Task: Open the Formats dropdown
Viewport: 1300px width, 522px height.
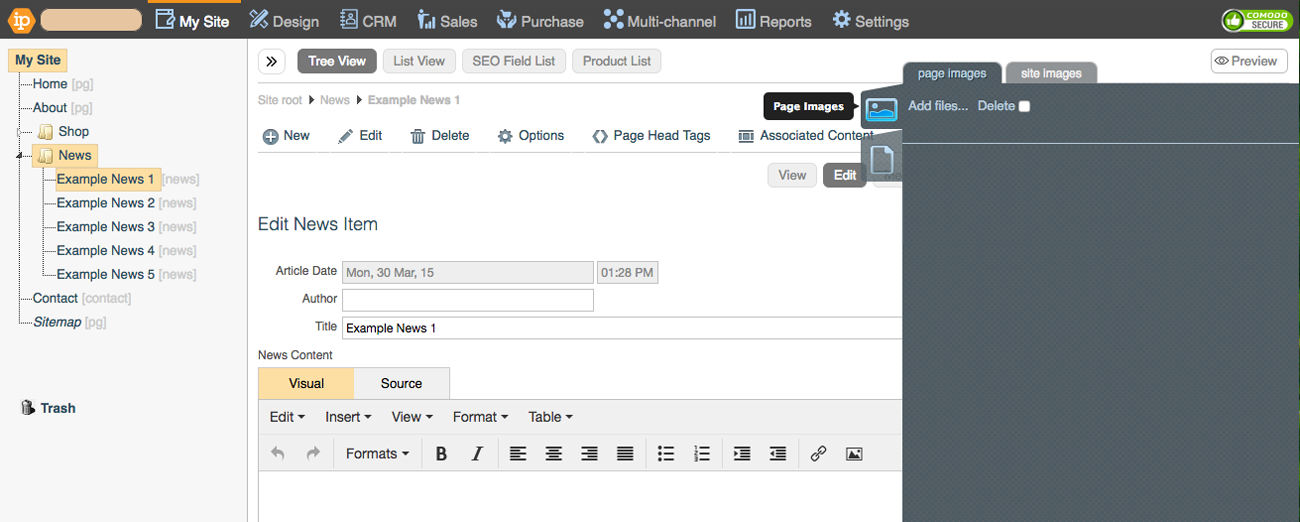Action: (x=377, y=454)
